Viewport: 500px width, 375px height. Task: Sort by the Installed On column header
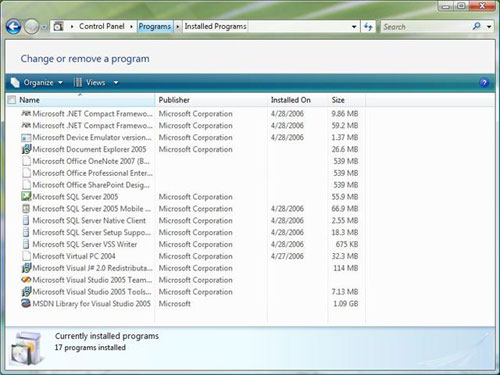297,100
